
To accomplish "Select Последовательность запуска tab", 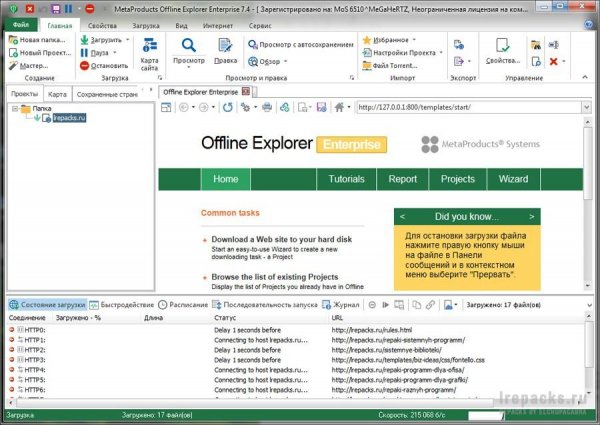I will pos(265,305).
